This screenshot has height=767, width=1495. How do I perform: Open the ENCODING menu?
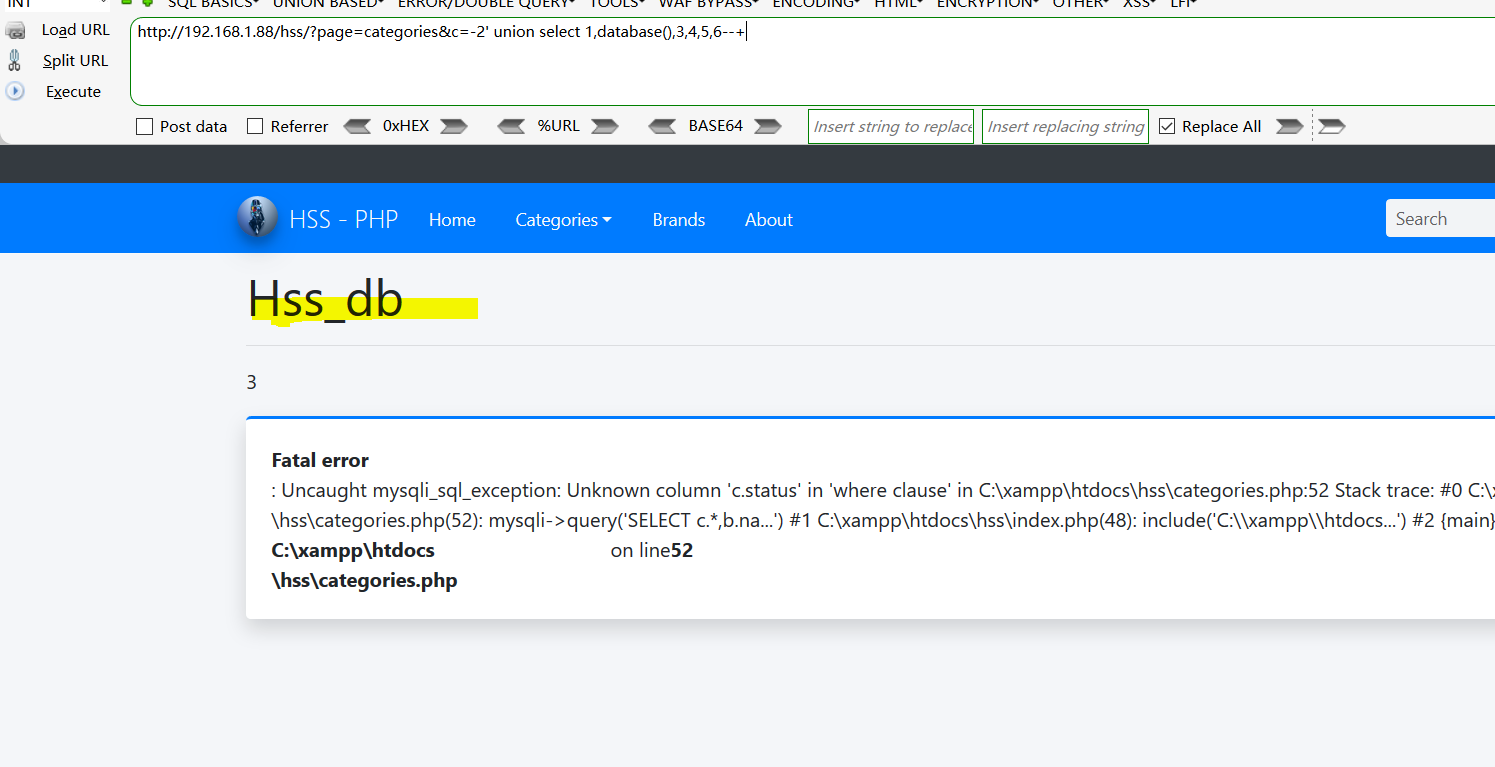pos(818,4)
